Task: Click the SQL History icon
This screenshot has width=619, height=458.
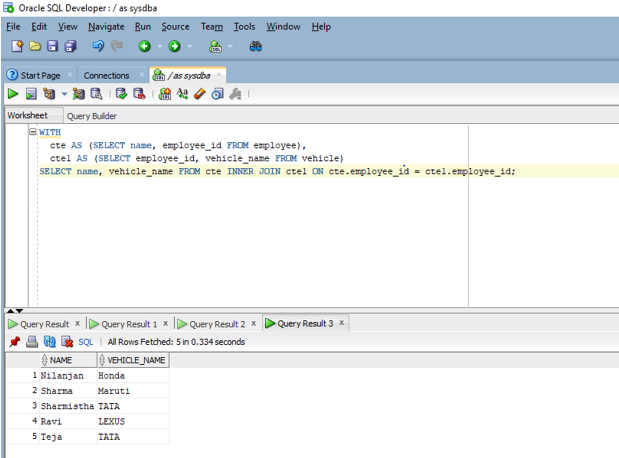Action: pos(218,94)
